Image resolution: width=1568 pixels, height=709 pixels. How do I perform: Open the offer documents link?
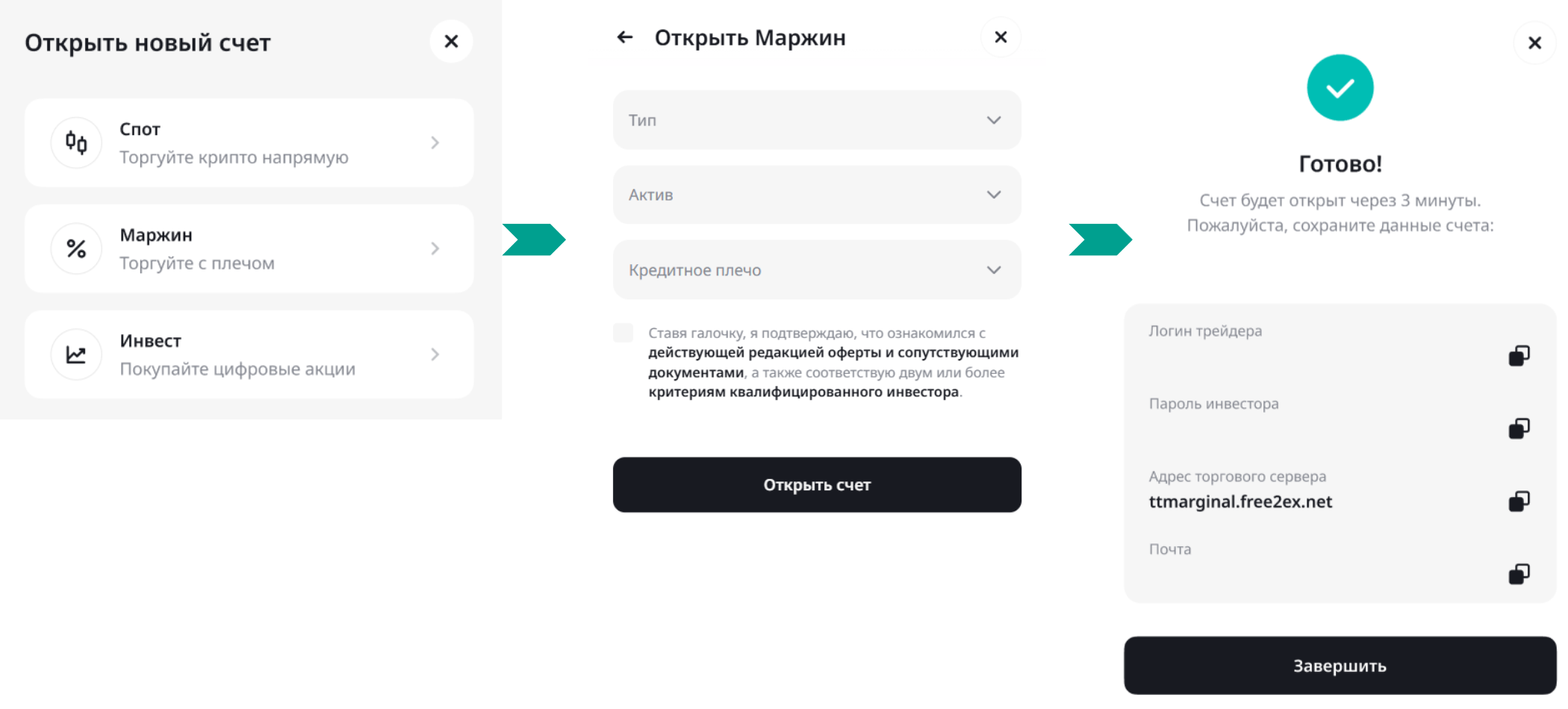tap(833, 353)
